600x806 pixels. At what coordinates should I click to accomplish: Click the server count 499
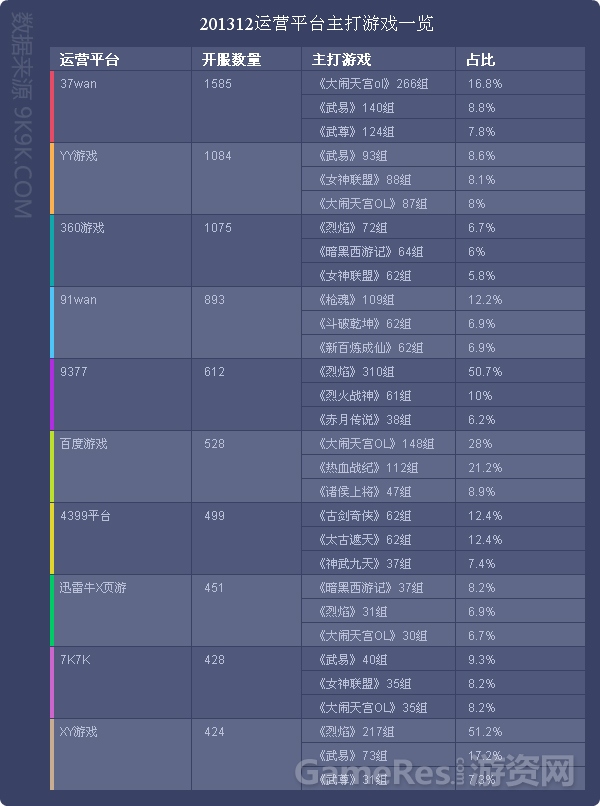pyautogui.click(x=214, y=516)
